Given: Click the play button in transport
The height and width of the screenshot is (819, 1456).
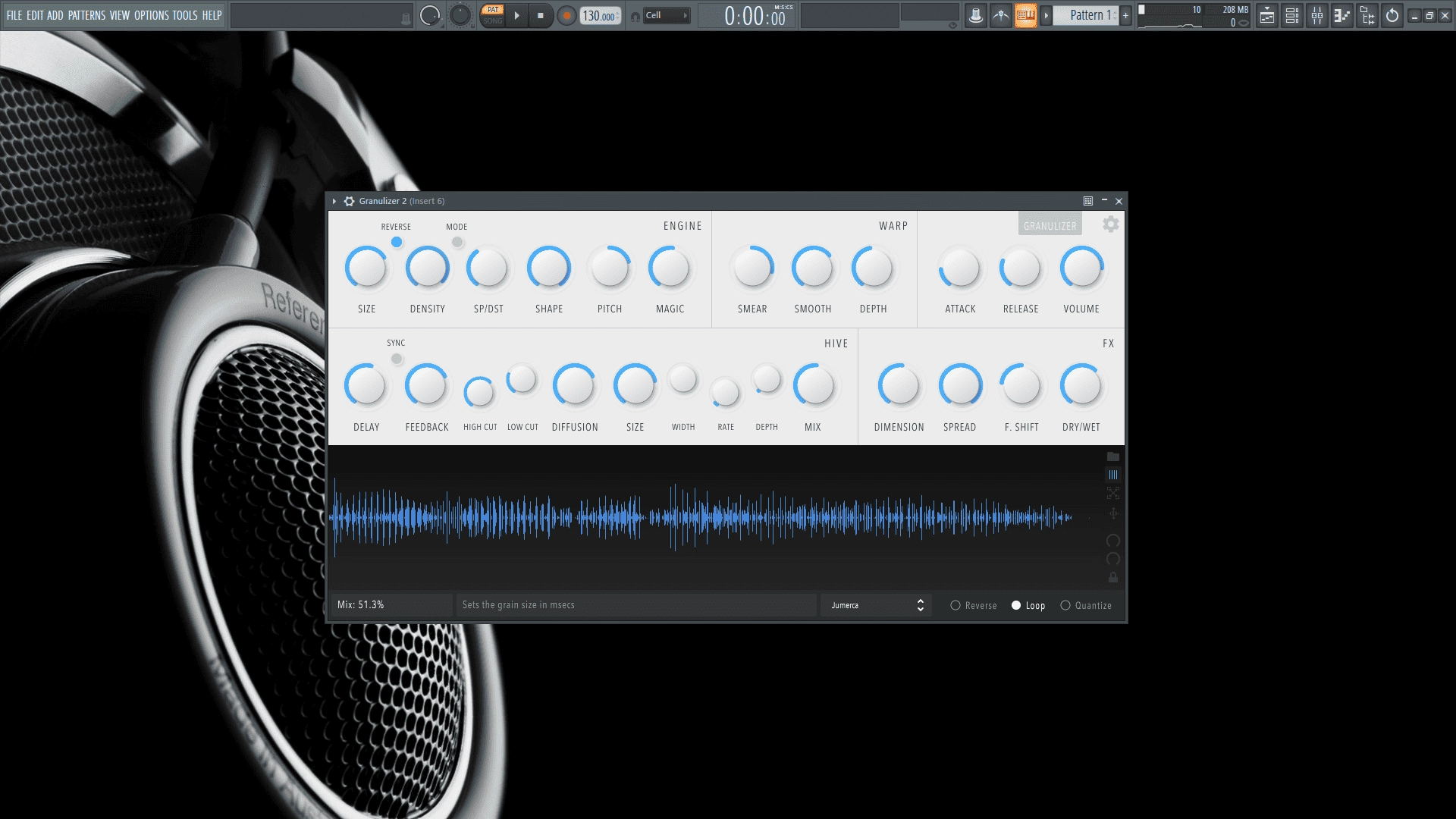Looking at the screenshot, I should (516, 15).
